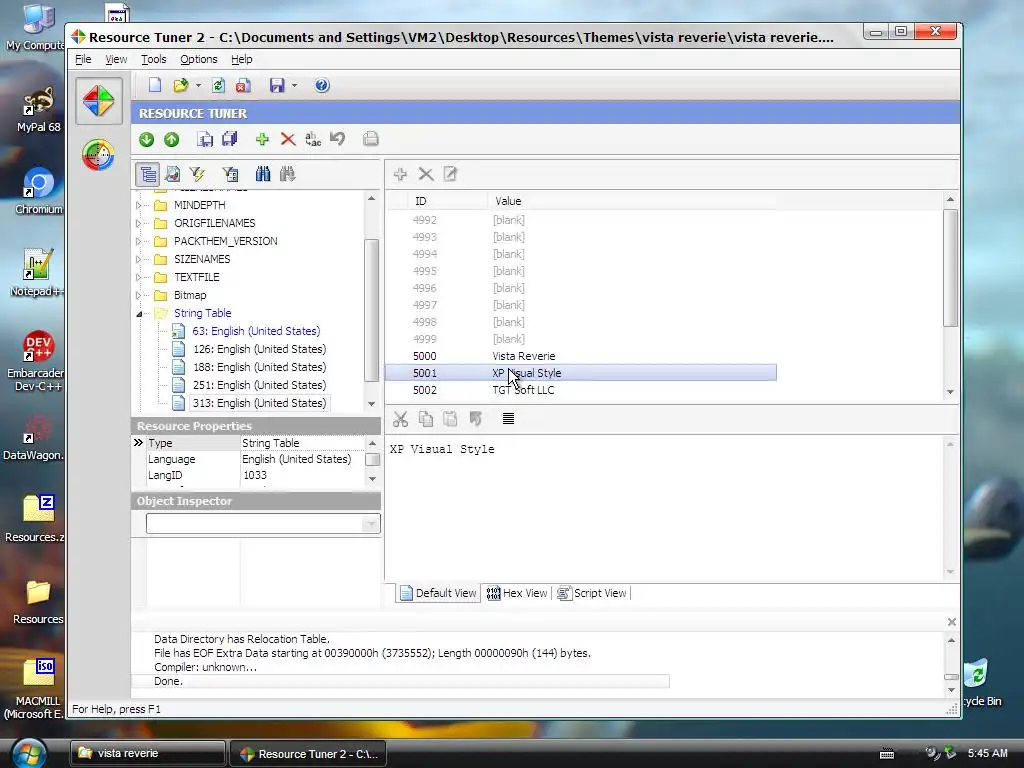
Task: Click the Undo arrow icon
Action: [338, 139]
